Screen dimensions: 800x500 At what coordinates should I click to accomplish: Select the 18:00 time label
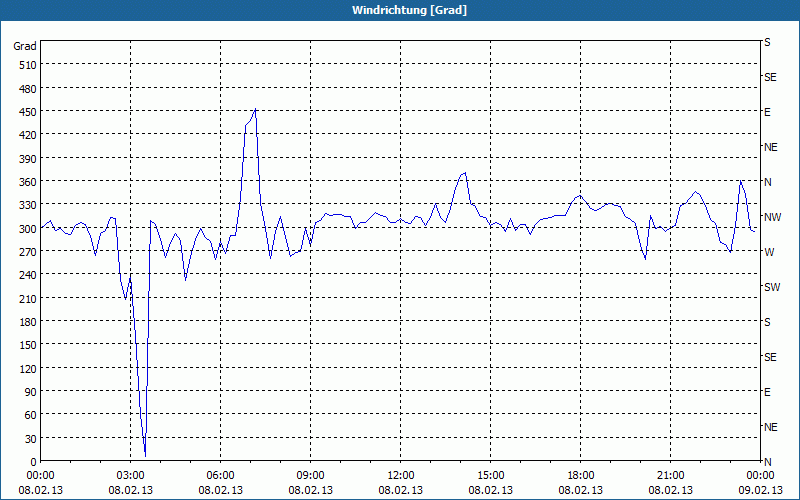point(581,476)
